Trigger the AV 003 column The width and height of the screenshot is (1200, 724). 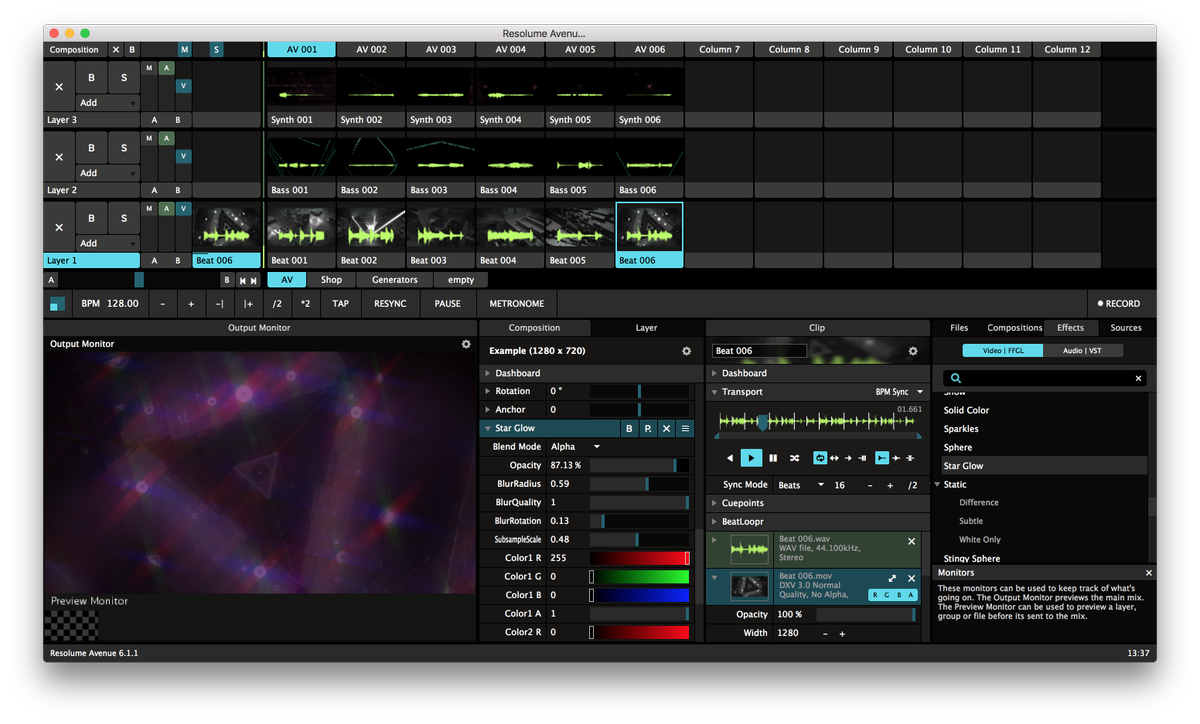coord(441,50)
